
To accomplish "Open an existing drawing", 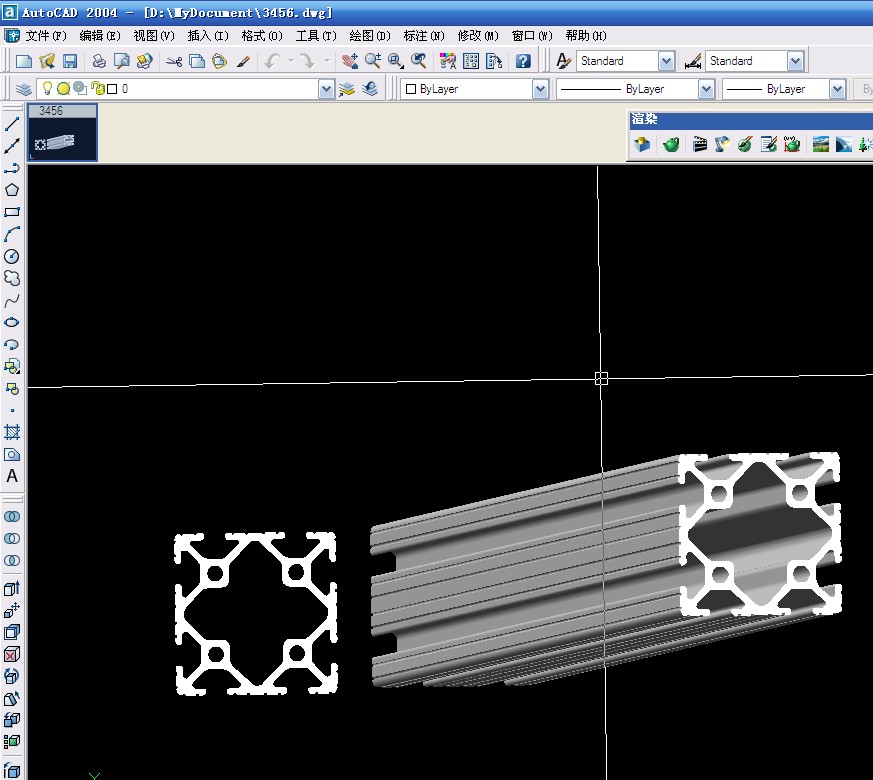I will [x=47, y=61].
